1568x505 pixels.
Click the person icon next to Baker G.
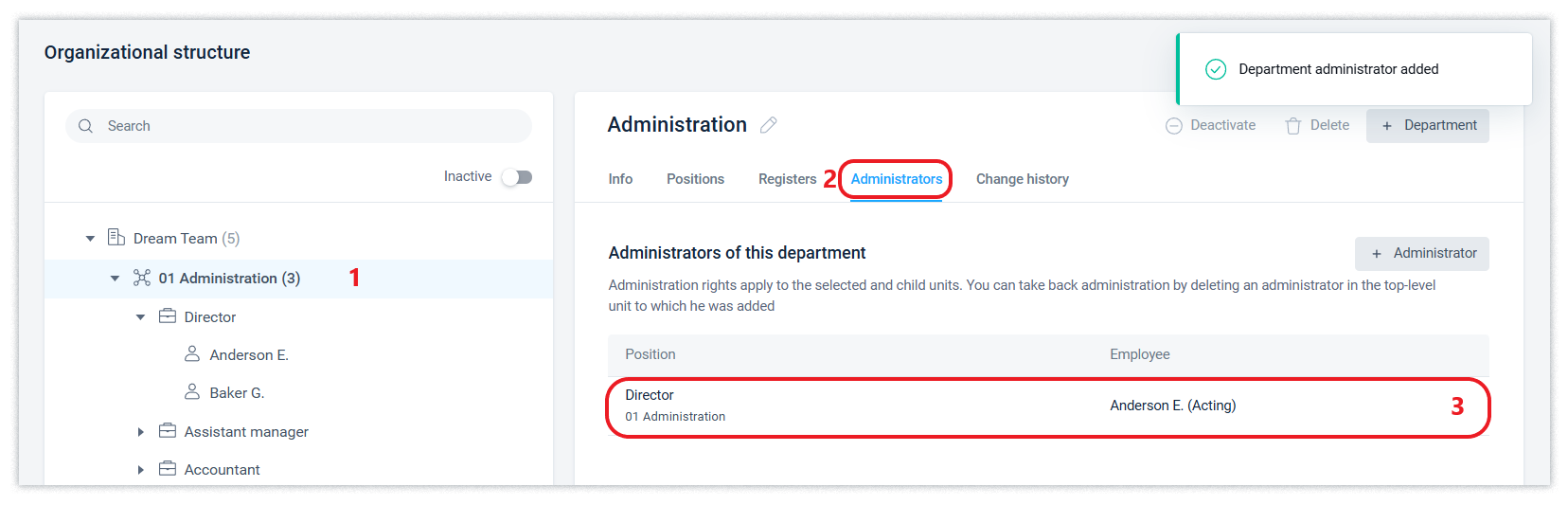coord(192,392)
